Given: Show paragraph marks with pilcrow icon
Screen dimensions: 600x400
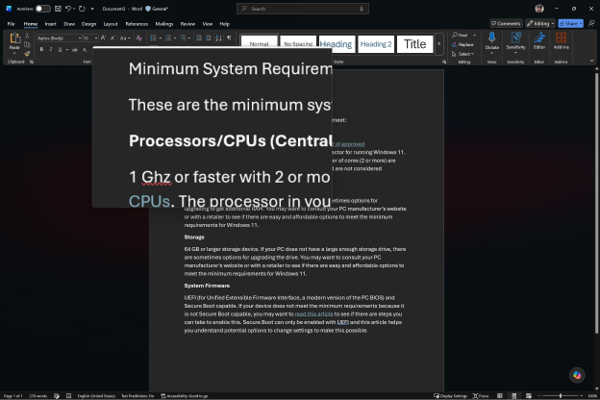Looking at the screenshot, I should 229,38.
